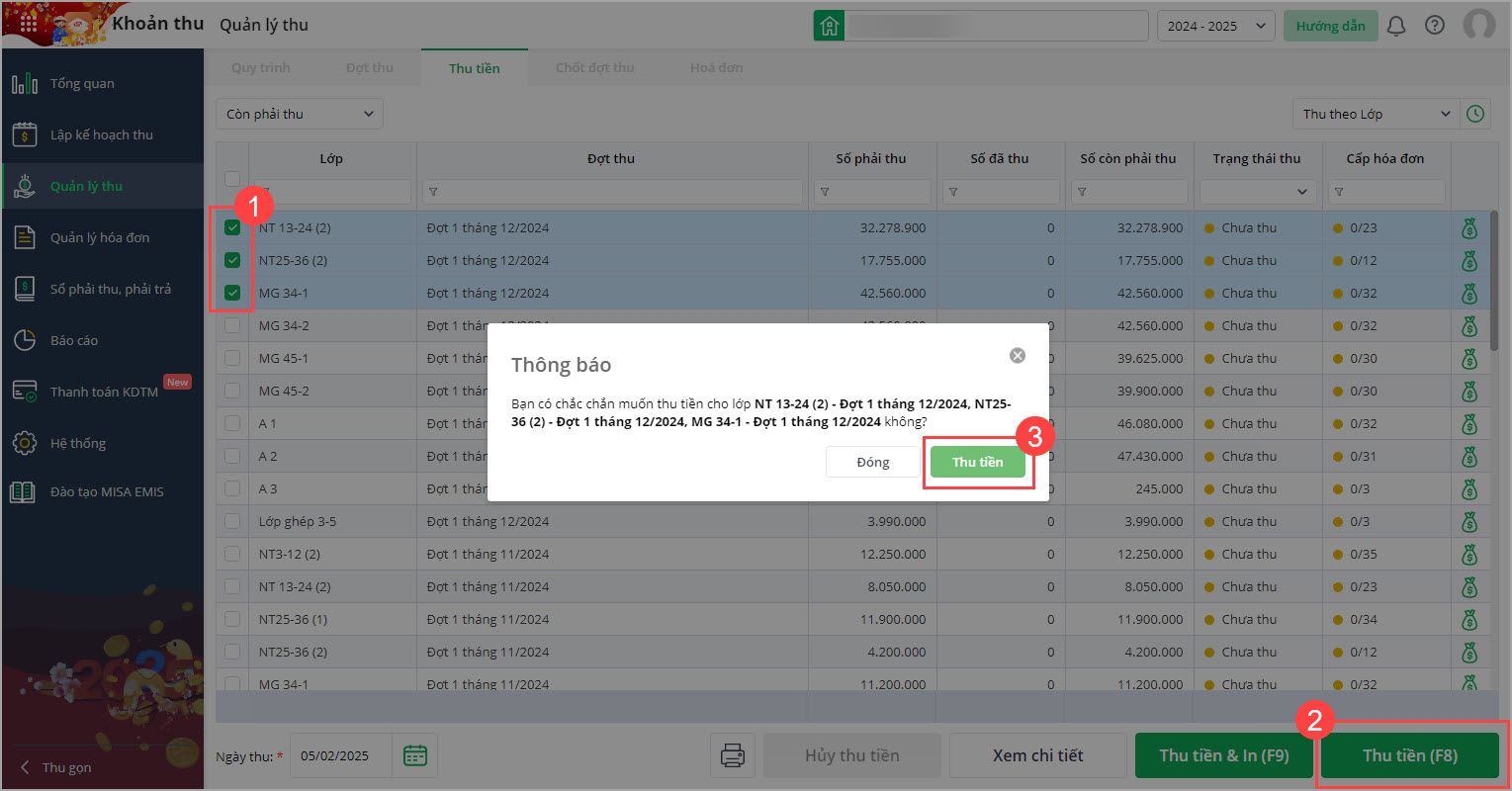Open Sổ phải thu, phải trả in the sidebar
Image resolution: width=1512 pixels, height=791 pixels.
point(102,290)
